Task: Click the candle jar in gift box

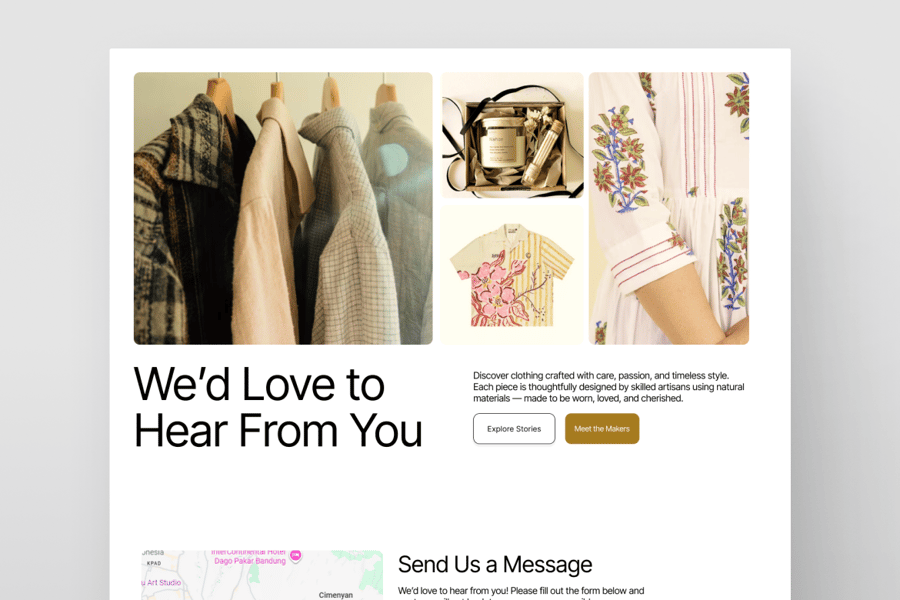Action: [x=502, y=142]
